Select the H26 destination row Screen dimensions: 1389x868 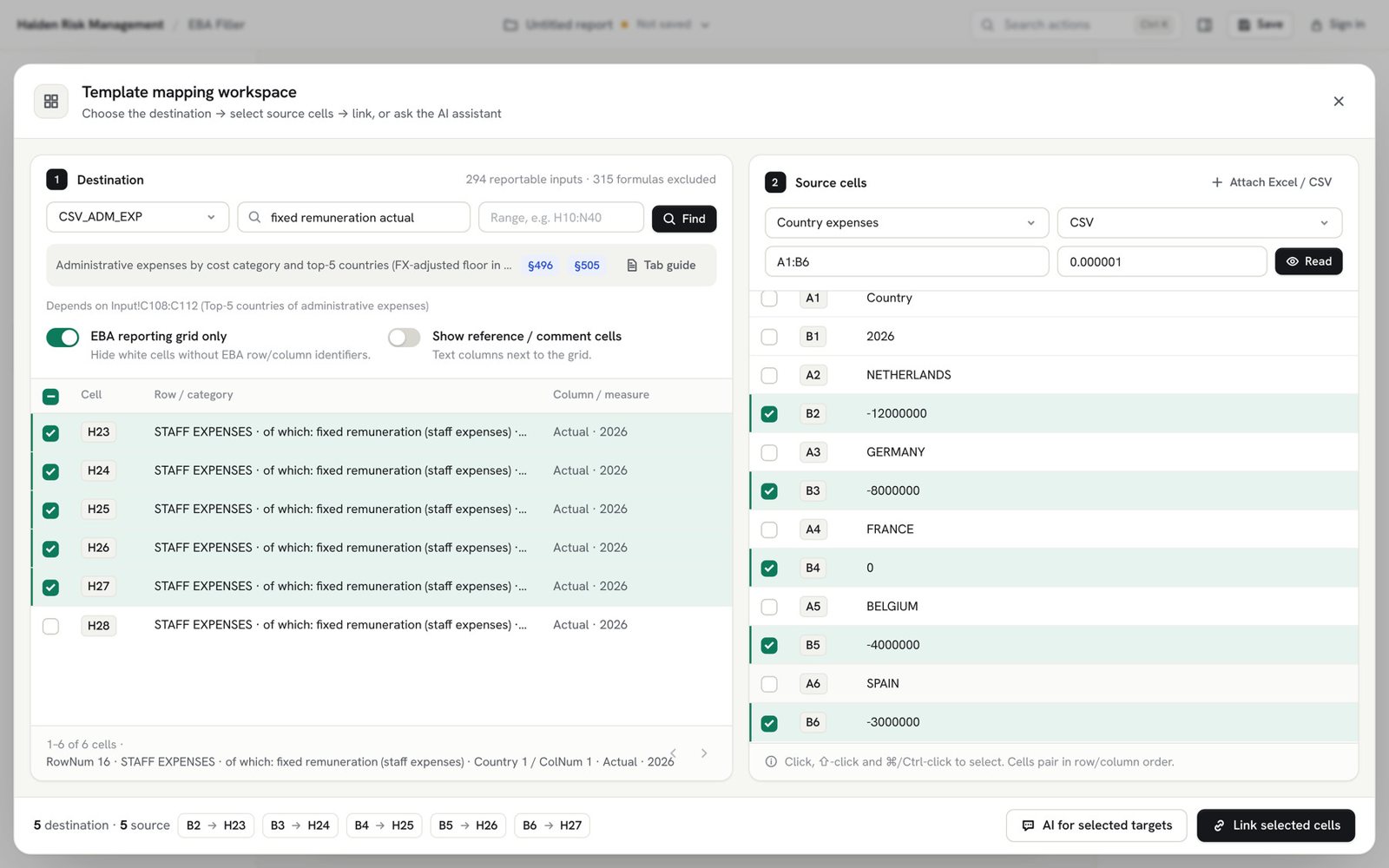click(381, 548)
